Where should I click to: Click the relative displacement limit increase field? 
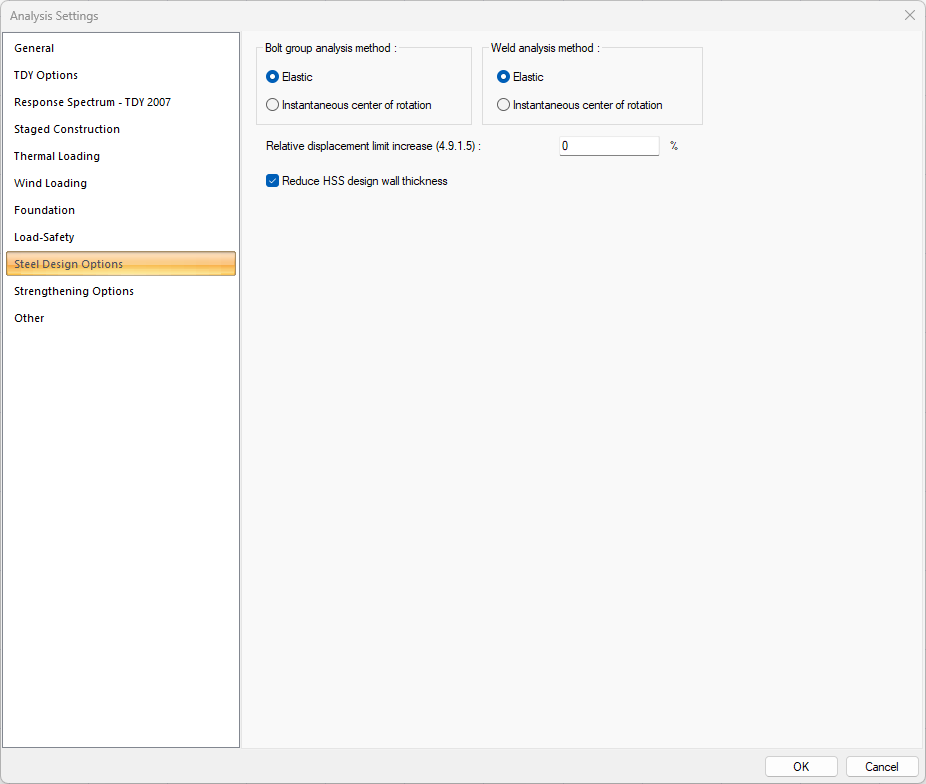(x=608, y=146)
